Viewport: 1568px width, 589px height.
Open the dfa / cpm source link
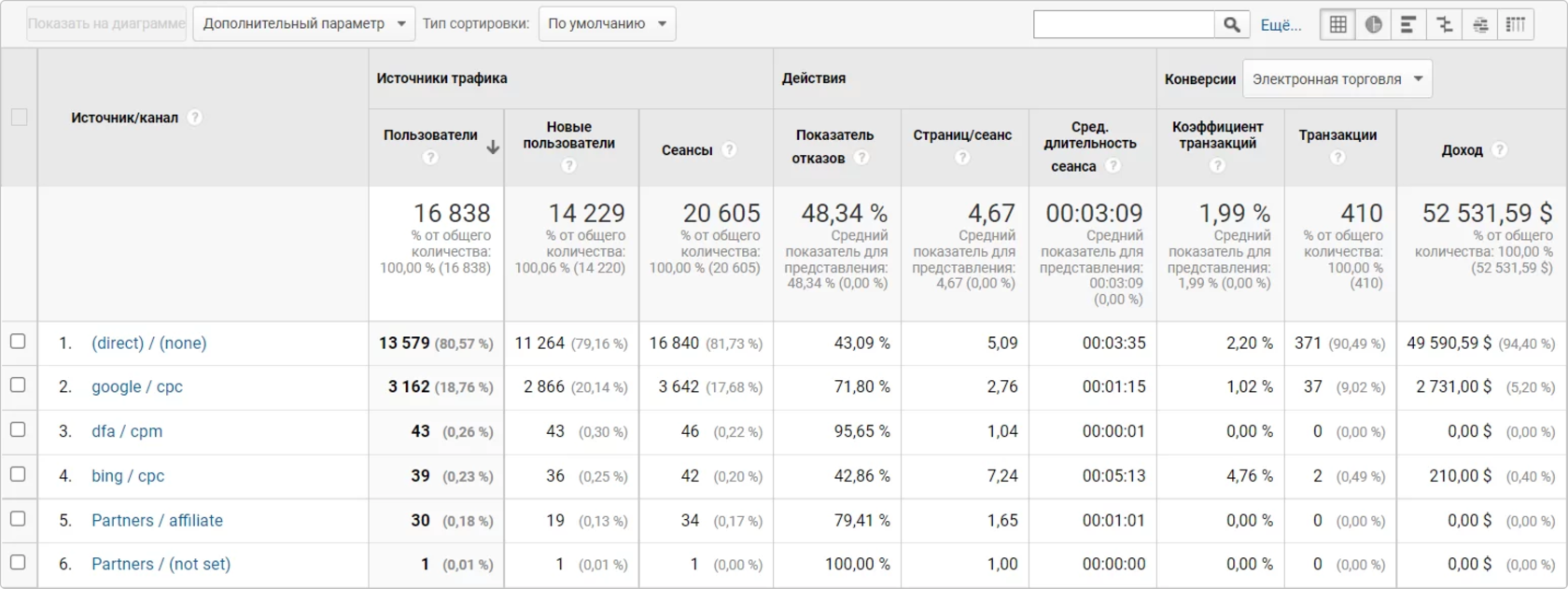pos(127,431)
